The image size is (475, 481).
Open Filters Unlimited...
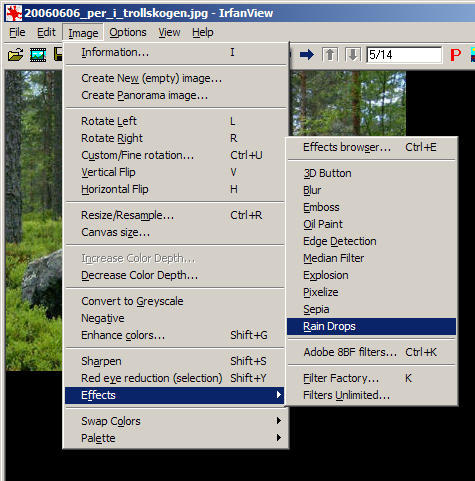pos(372,395)
